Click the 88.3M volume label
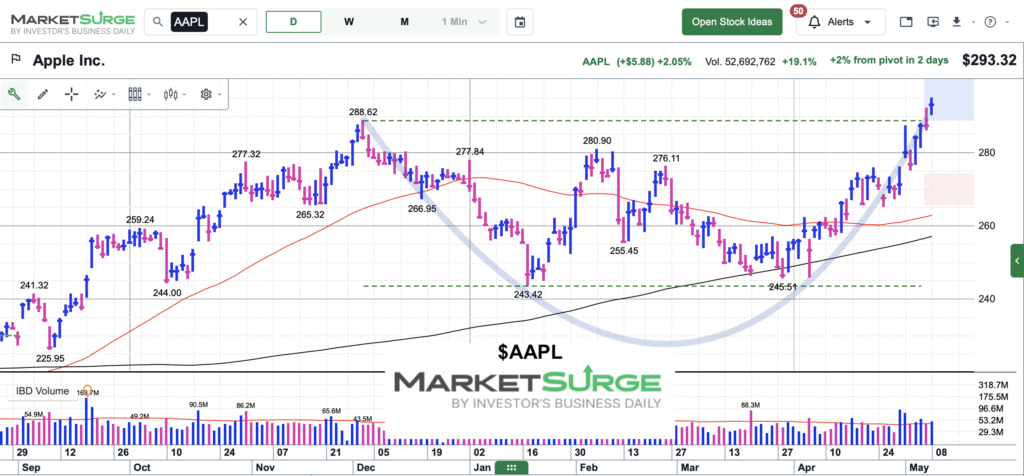 pos(752,405)
